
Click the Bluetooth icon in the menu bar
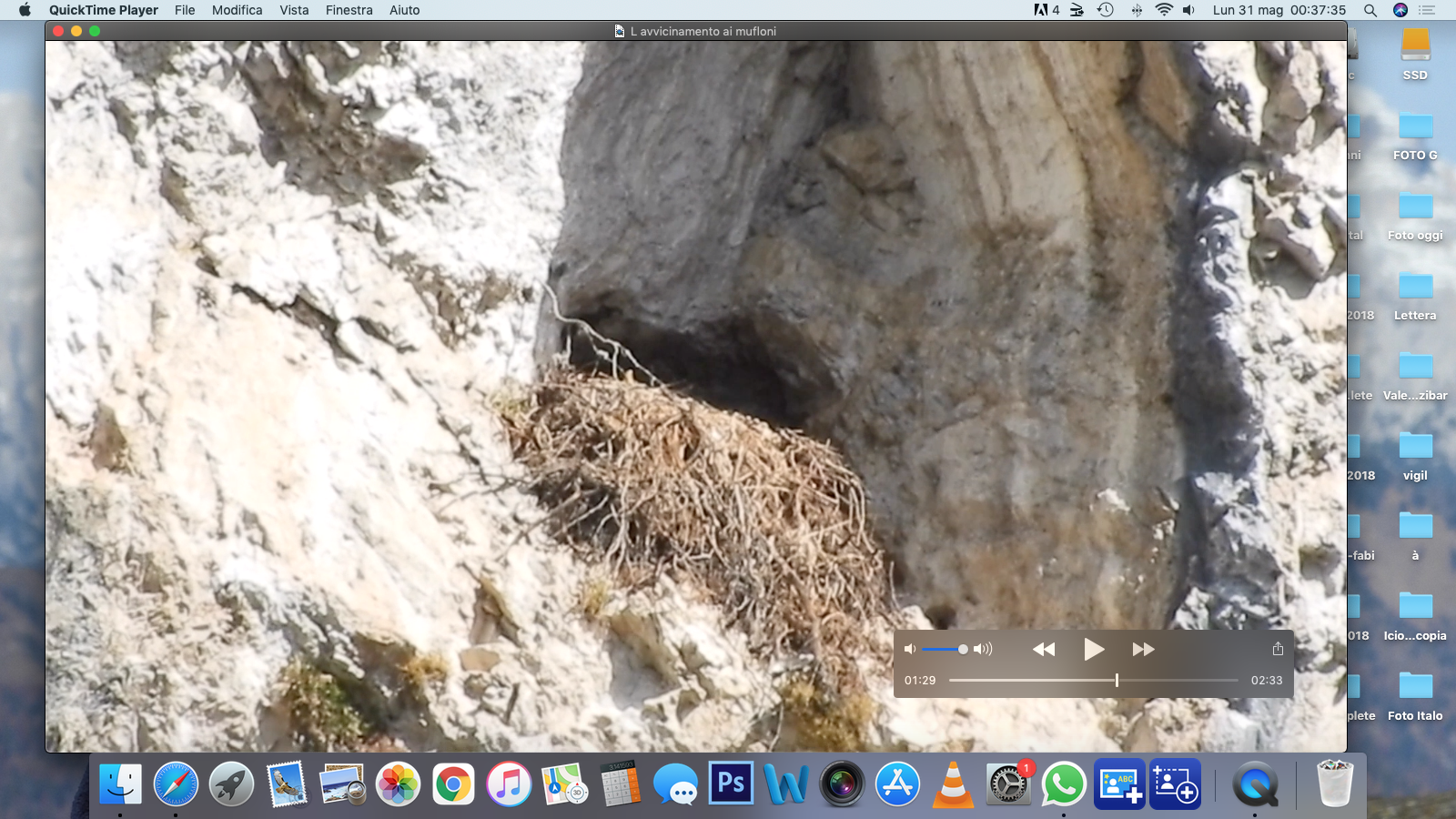coord(1137,10)
